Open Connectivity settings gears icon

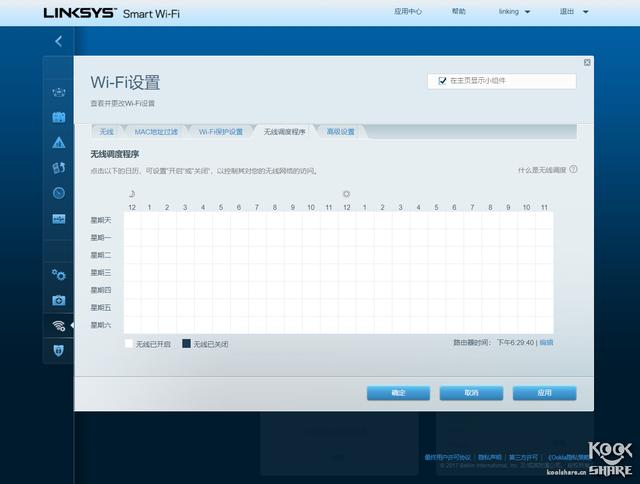click(59, 275)
